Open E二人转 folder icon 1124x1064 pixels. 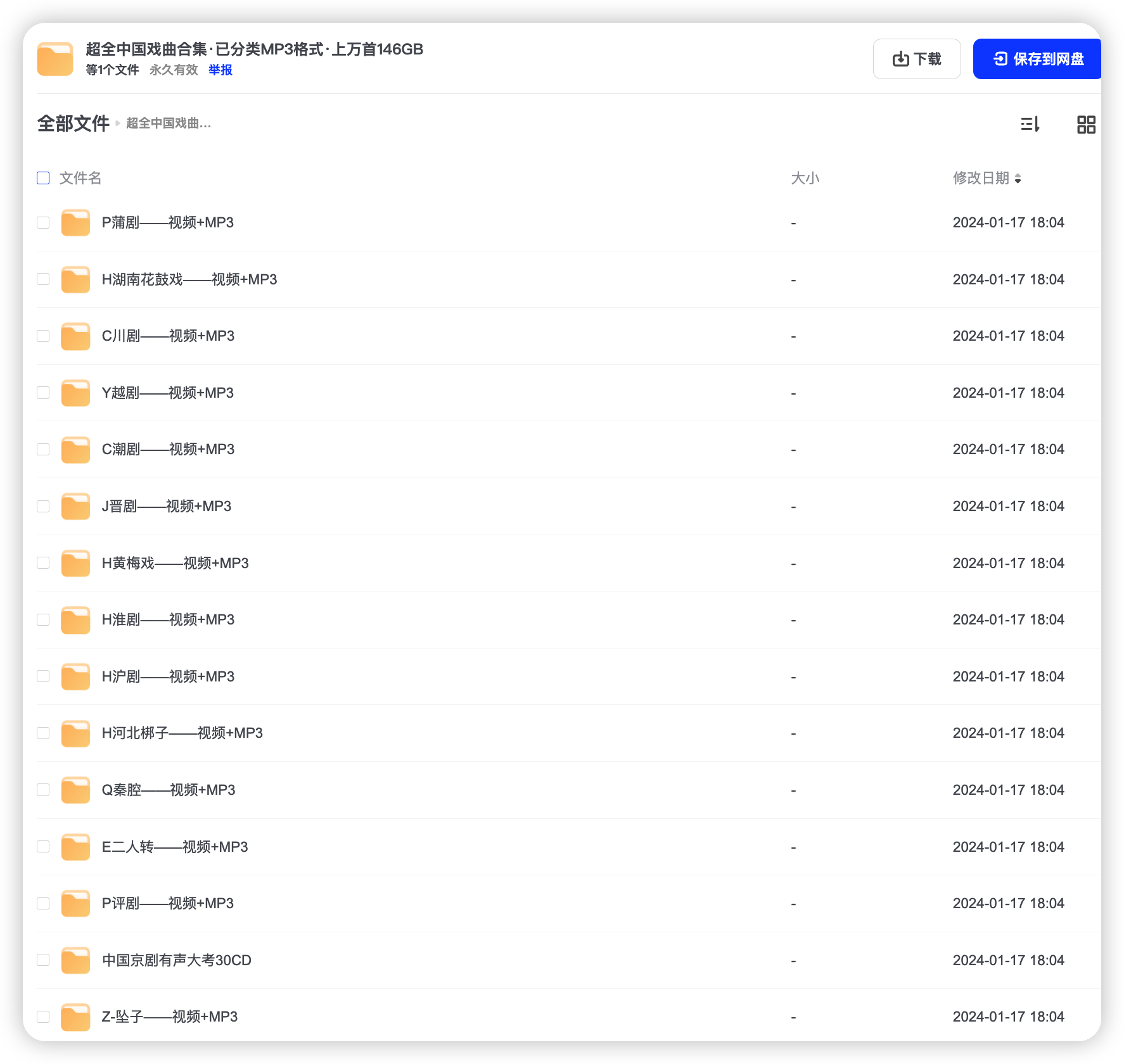(x=75, y=847)
